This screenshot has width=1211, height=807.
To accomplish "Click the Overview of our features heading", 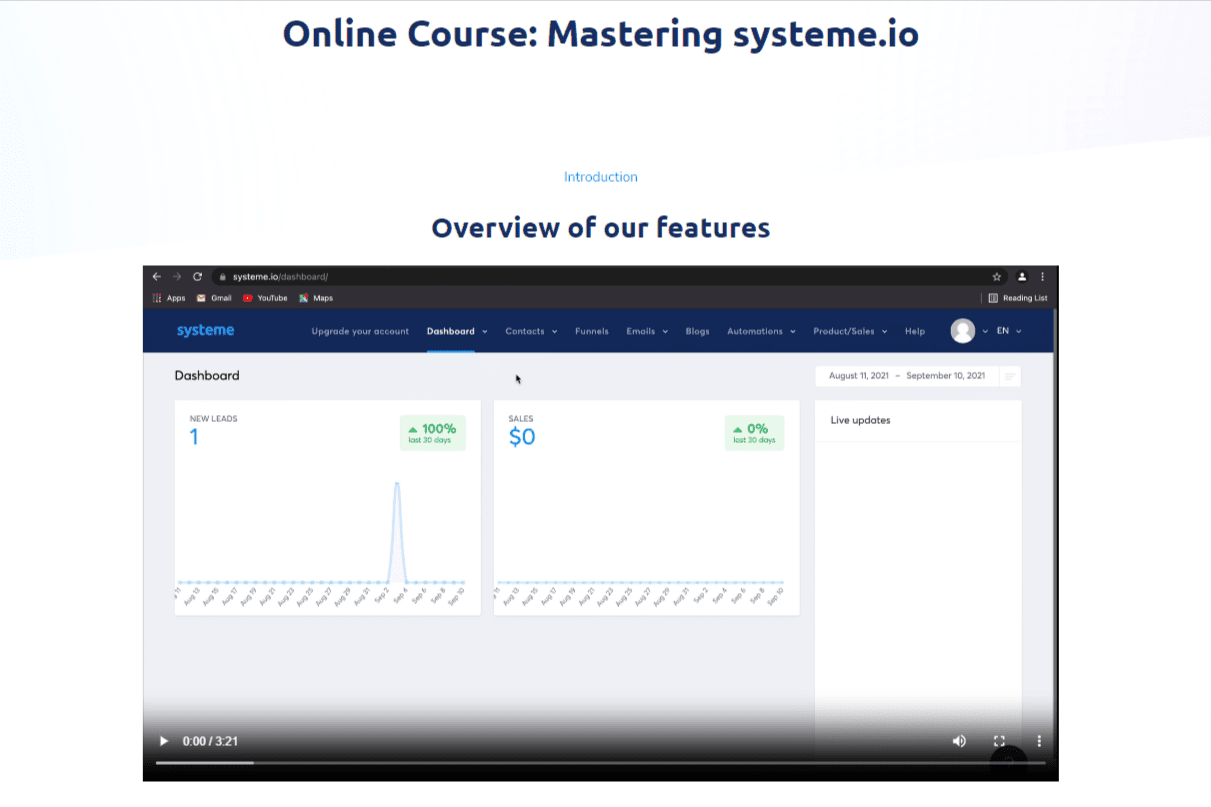I will [x=600, y=228].
